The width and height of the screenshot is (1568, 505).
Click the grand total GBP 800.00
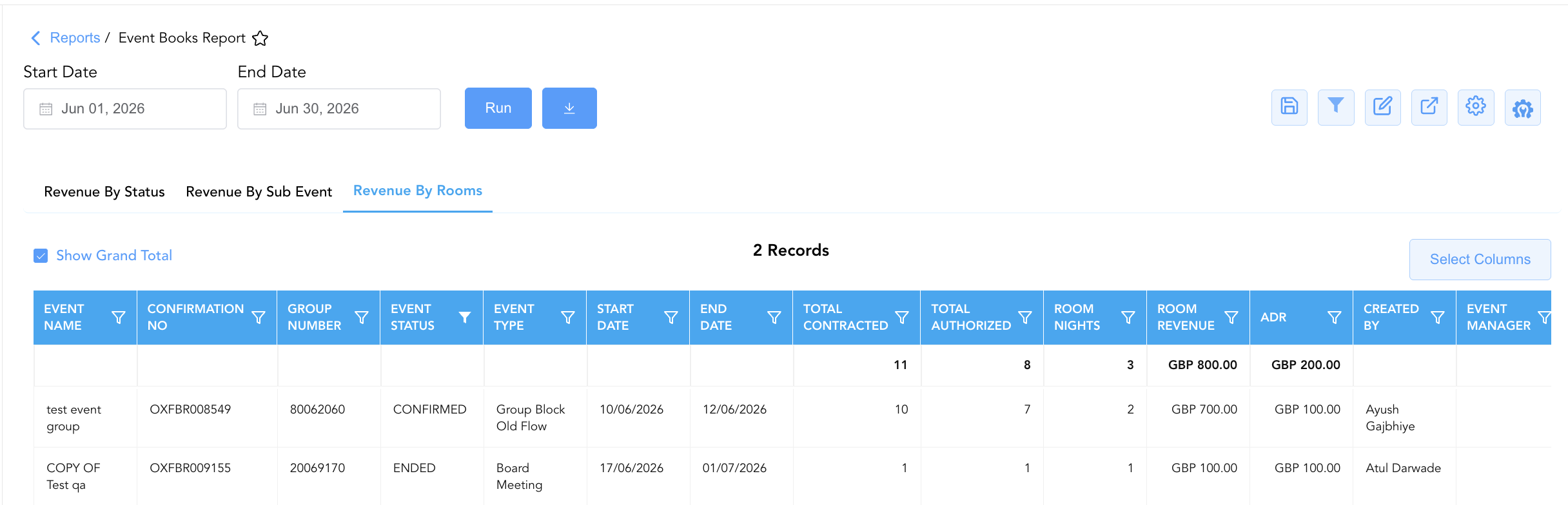tap(1202, 365)
